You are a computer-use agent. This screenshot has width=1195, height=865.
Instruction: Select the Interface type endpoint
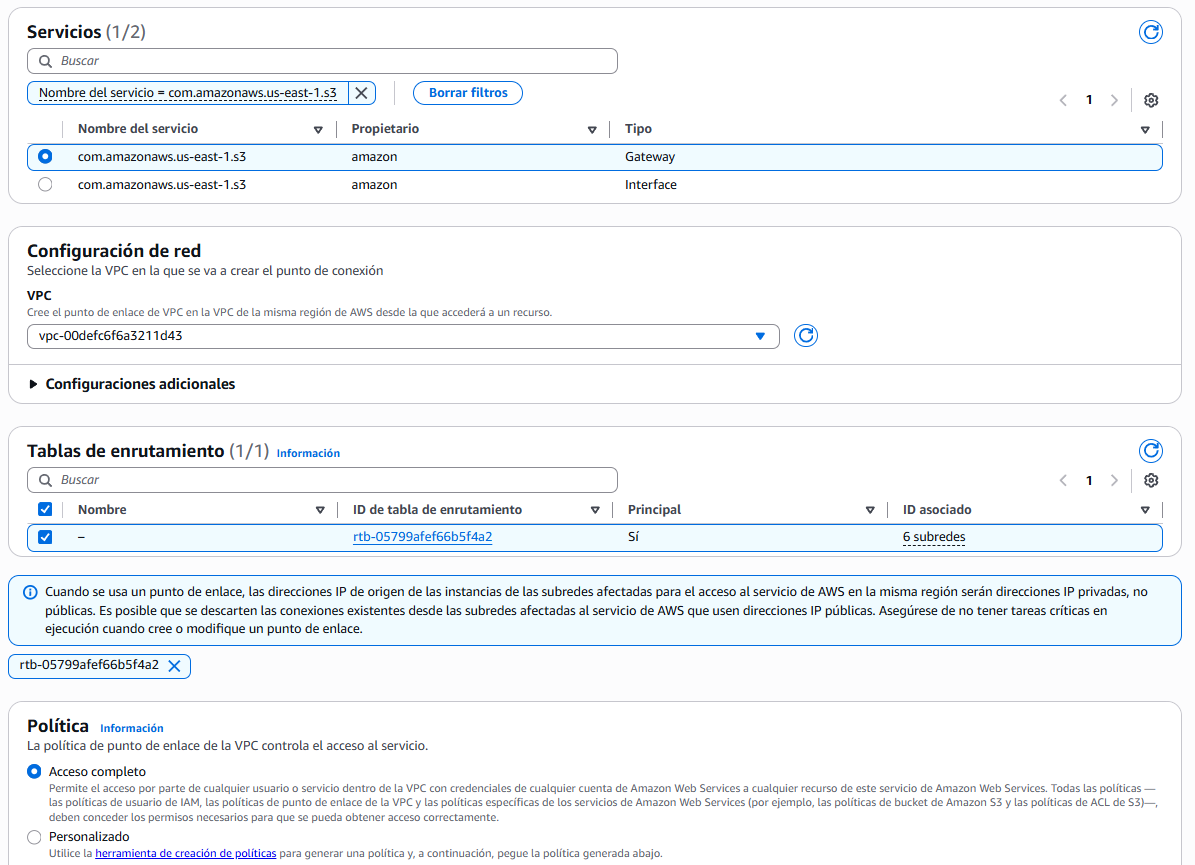click(44, 184)
